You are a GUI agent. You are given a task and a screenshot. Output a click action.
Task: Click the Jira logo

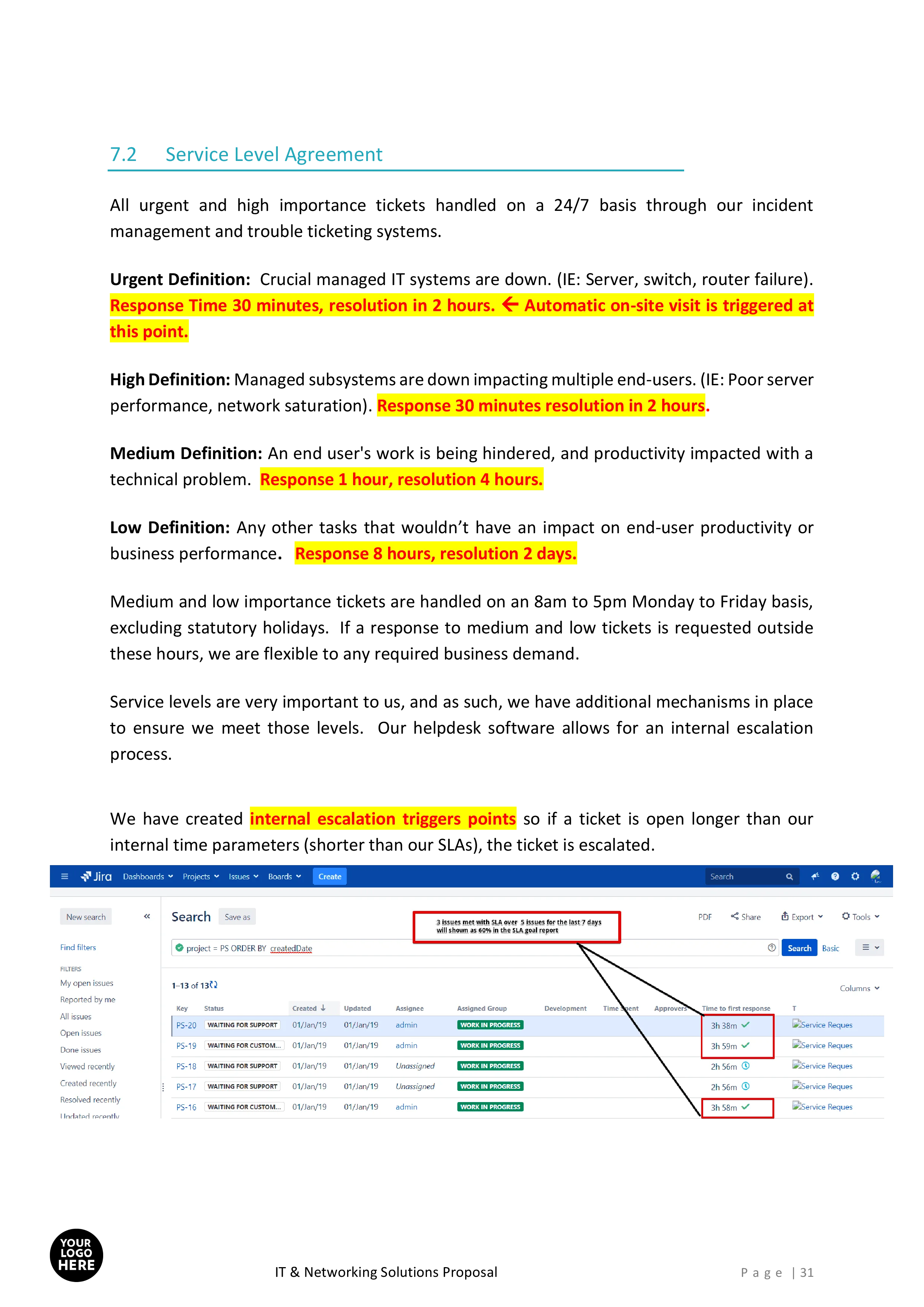96,876
